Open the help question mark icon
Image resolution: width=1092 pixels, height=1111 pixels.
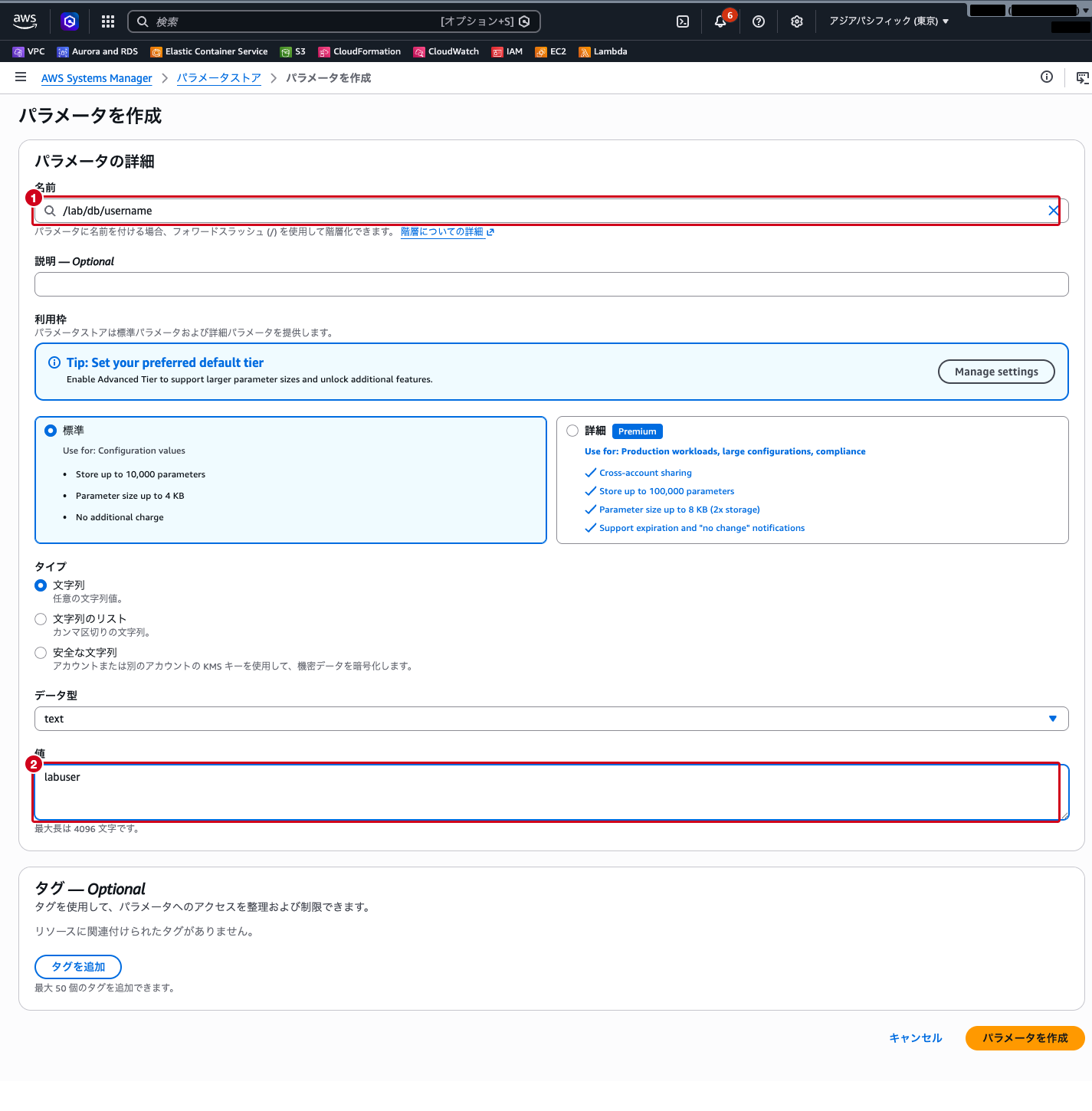759,21
